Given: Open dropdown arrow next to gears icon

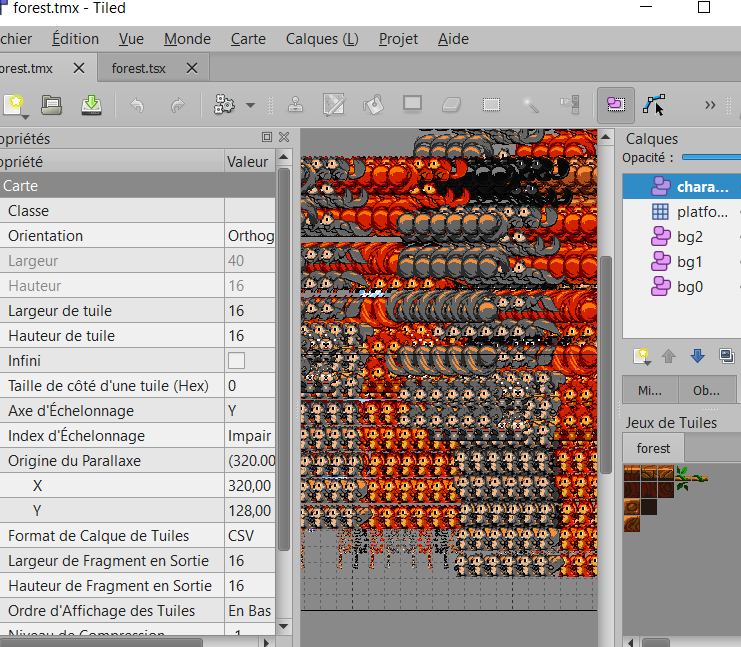Looking at the screenshot, I should pyautogui.click(x=250, y=105).
